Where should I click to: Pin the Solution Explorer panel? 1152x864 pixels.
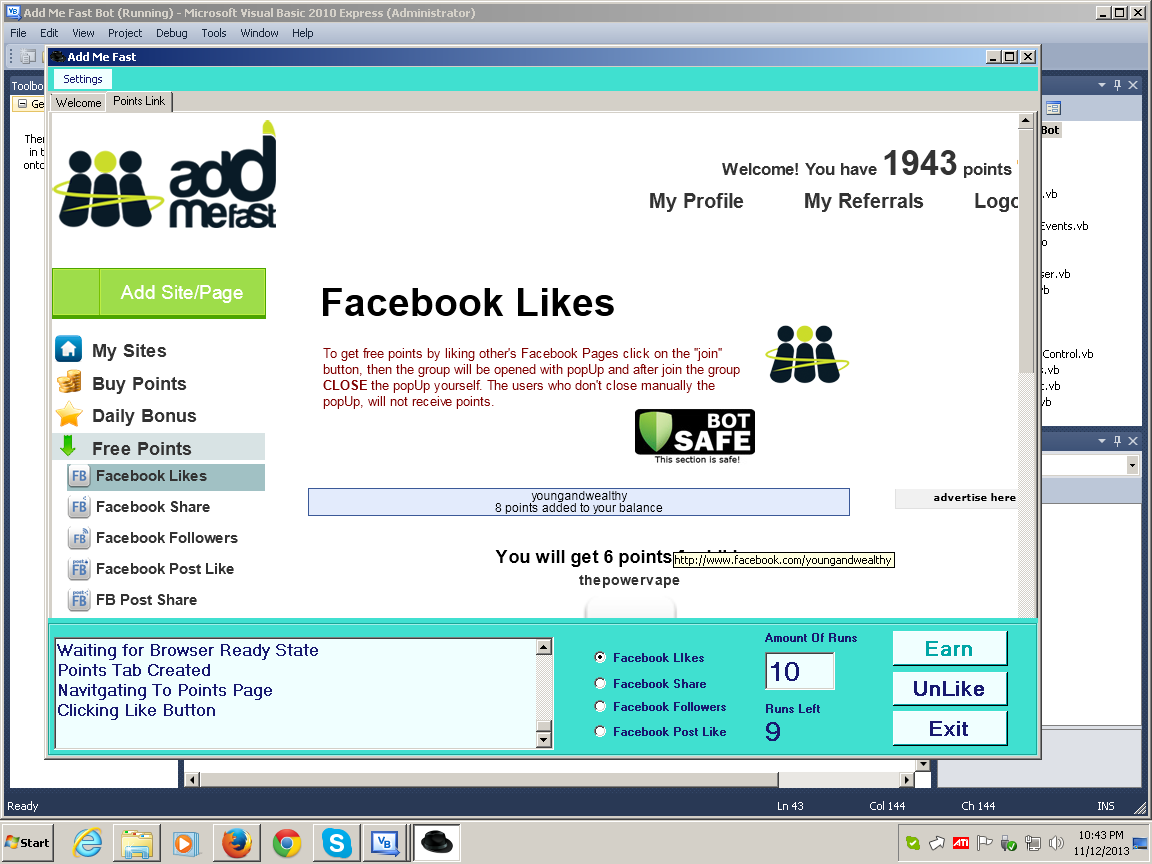click(x=1117, y=85)
